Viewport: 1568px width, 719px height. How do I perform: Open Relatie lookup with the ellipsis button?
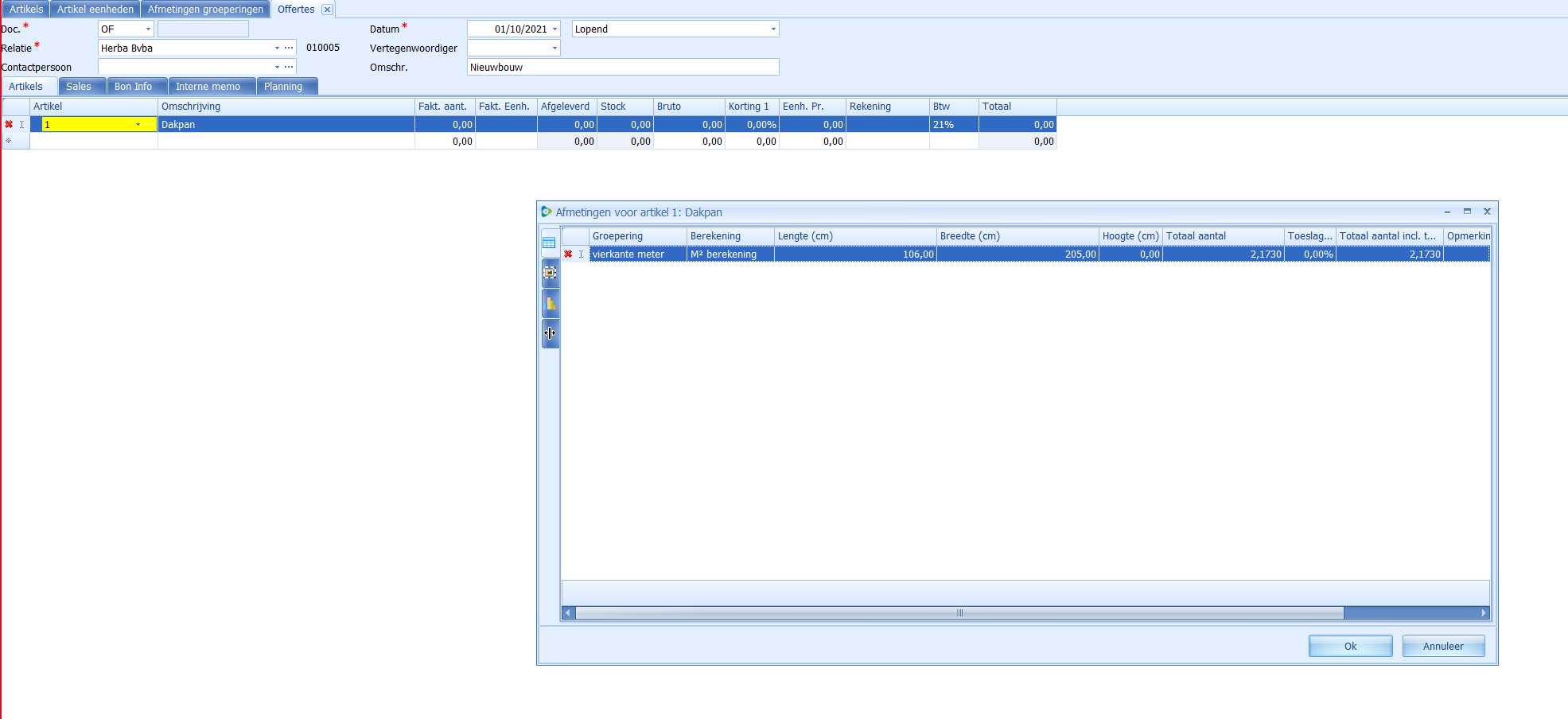tap(289, 48)
